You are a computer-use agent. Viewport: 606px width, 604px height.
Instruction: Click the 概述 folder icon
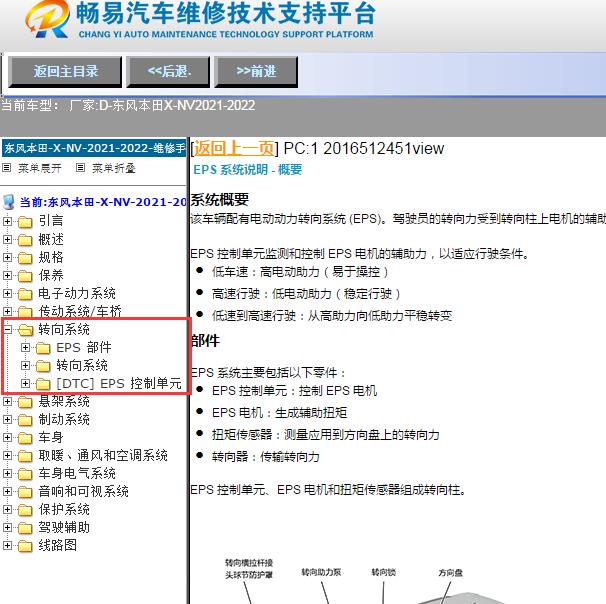point(25,240)
